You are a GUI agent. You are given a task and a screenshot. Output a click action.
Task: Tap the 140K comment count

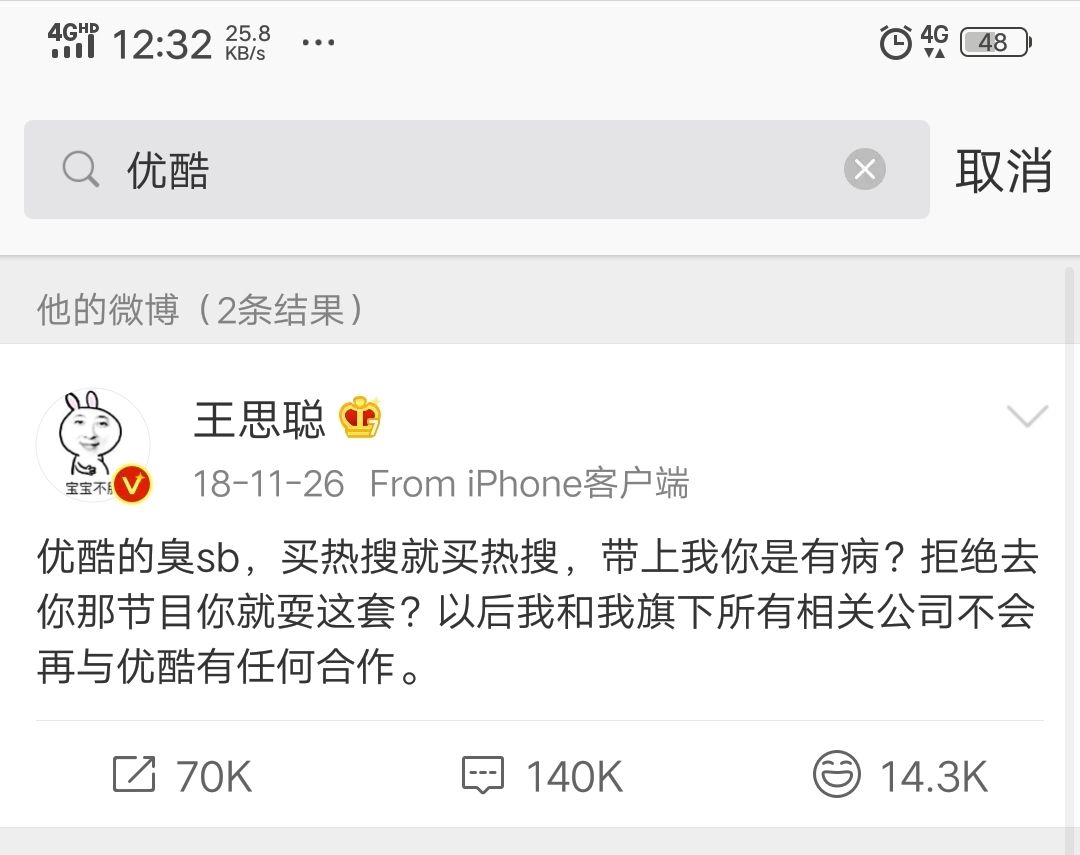coord(575,776)
